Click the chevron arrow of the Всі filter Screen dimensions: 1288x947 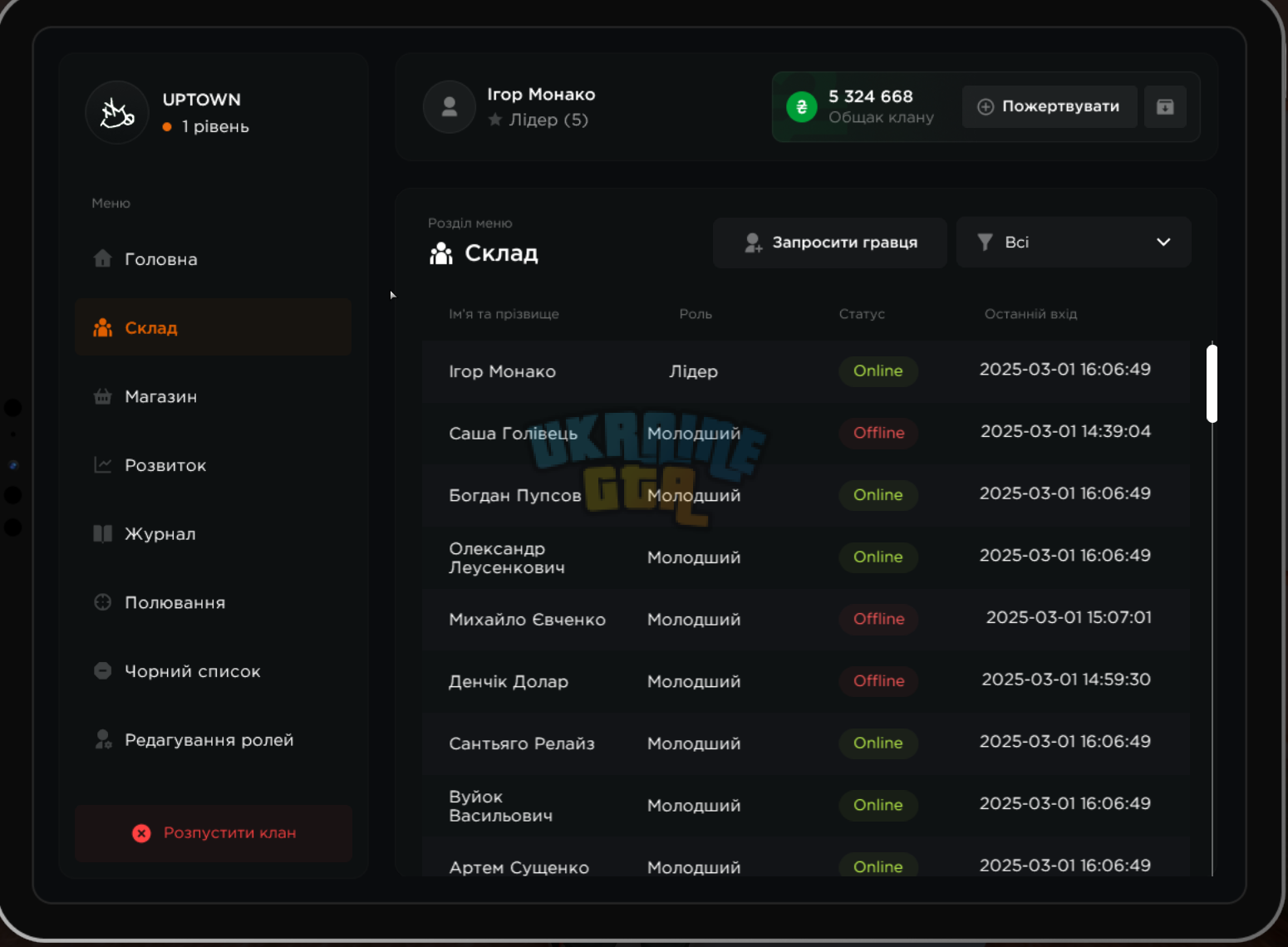pyautogui.click(x=1163, y=242)
